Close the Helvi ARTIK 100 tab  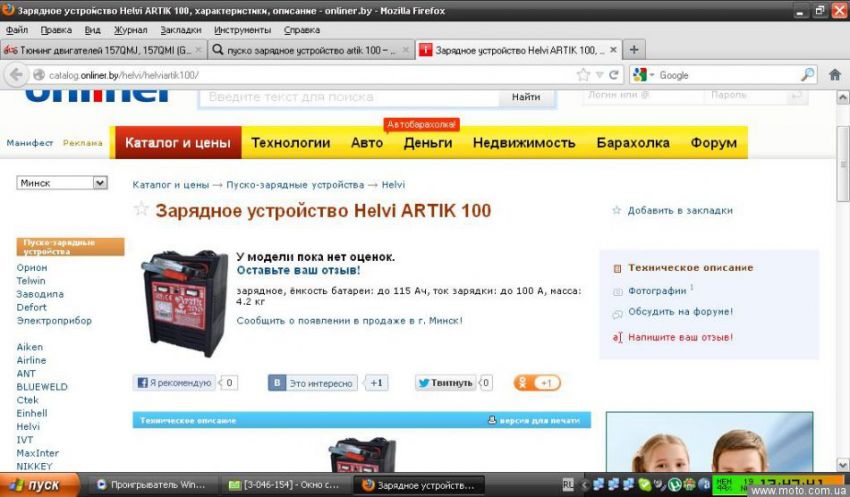click(613, 50)
